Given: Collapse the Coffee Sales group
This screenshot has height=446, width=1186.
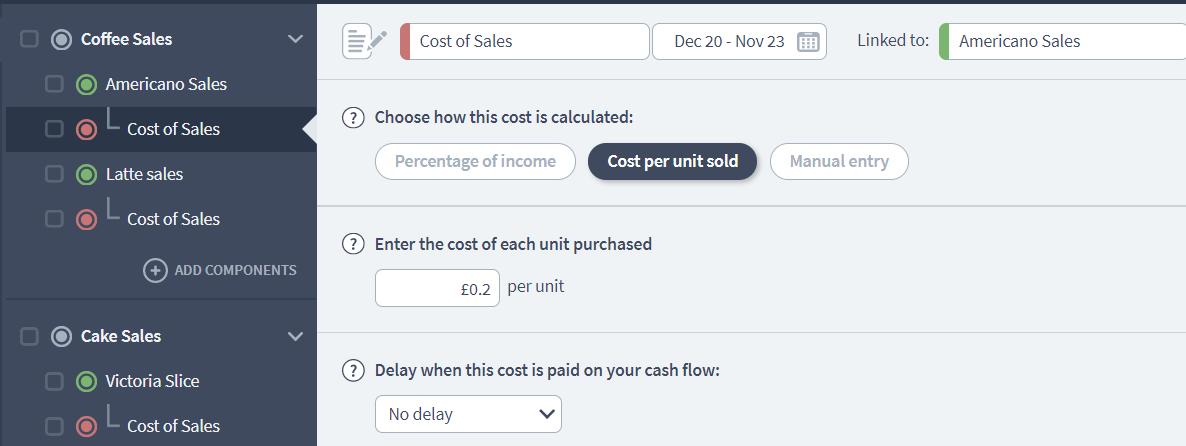Looking at the screenshot, I should [295, 39].
